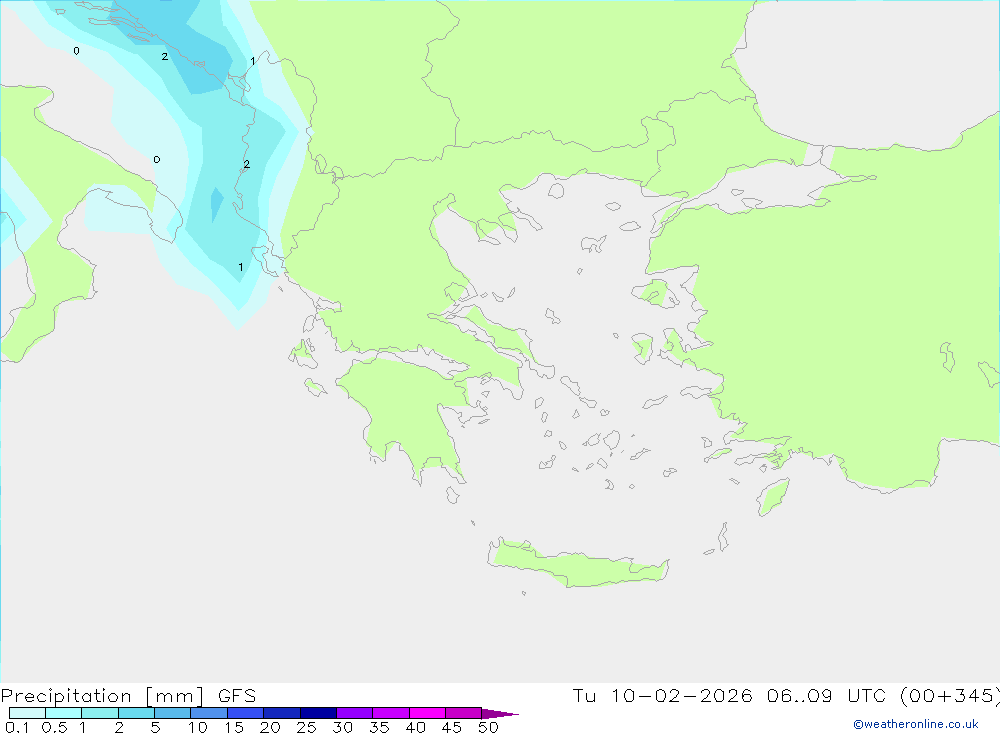The width and height of the screenshot is (1000, 733).
Task: Click the "25" legend scale label
Action: point(306,727)
